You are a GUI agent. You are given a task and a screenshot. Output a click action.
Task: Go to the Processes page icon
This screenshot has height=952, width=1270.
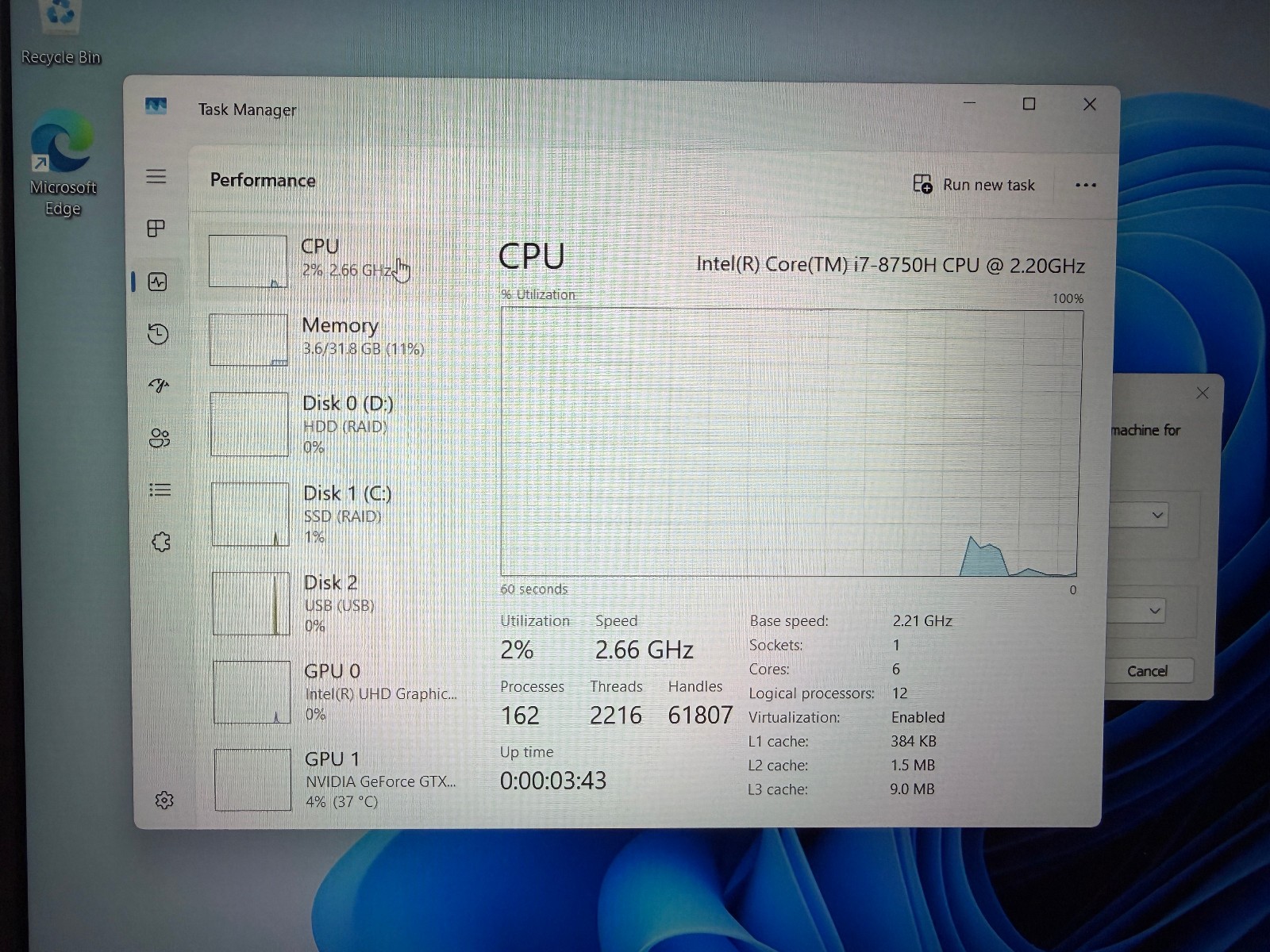click(x=156, y=228)
